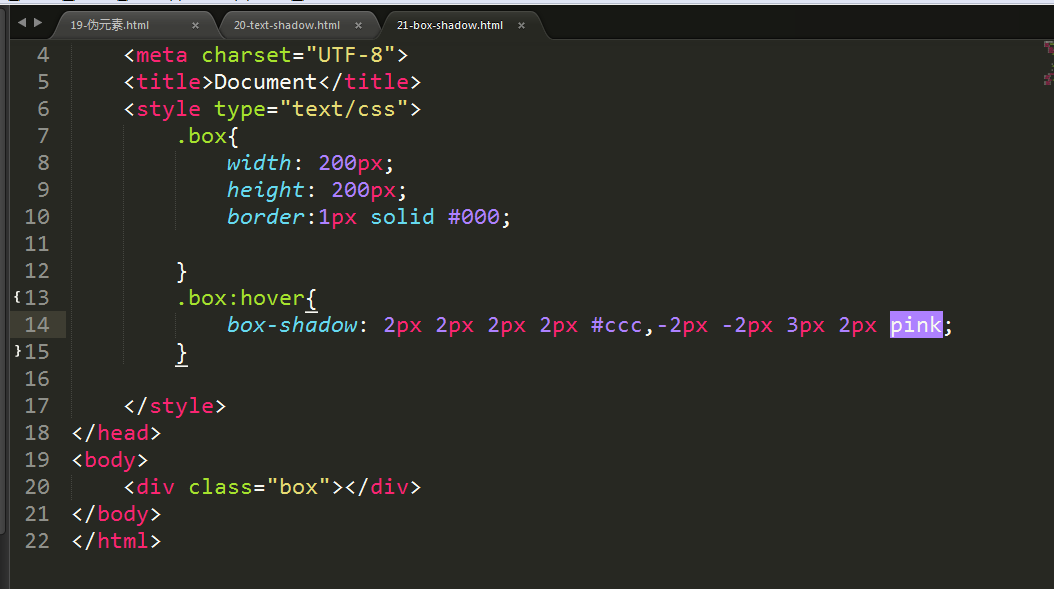Click the closing </head> tag

coord(116,433)
